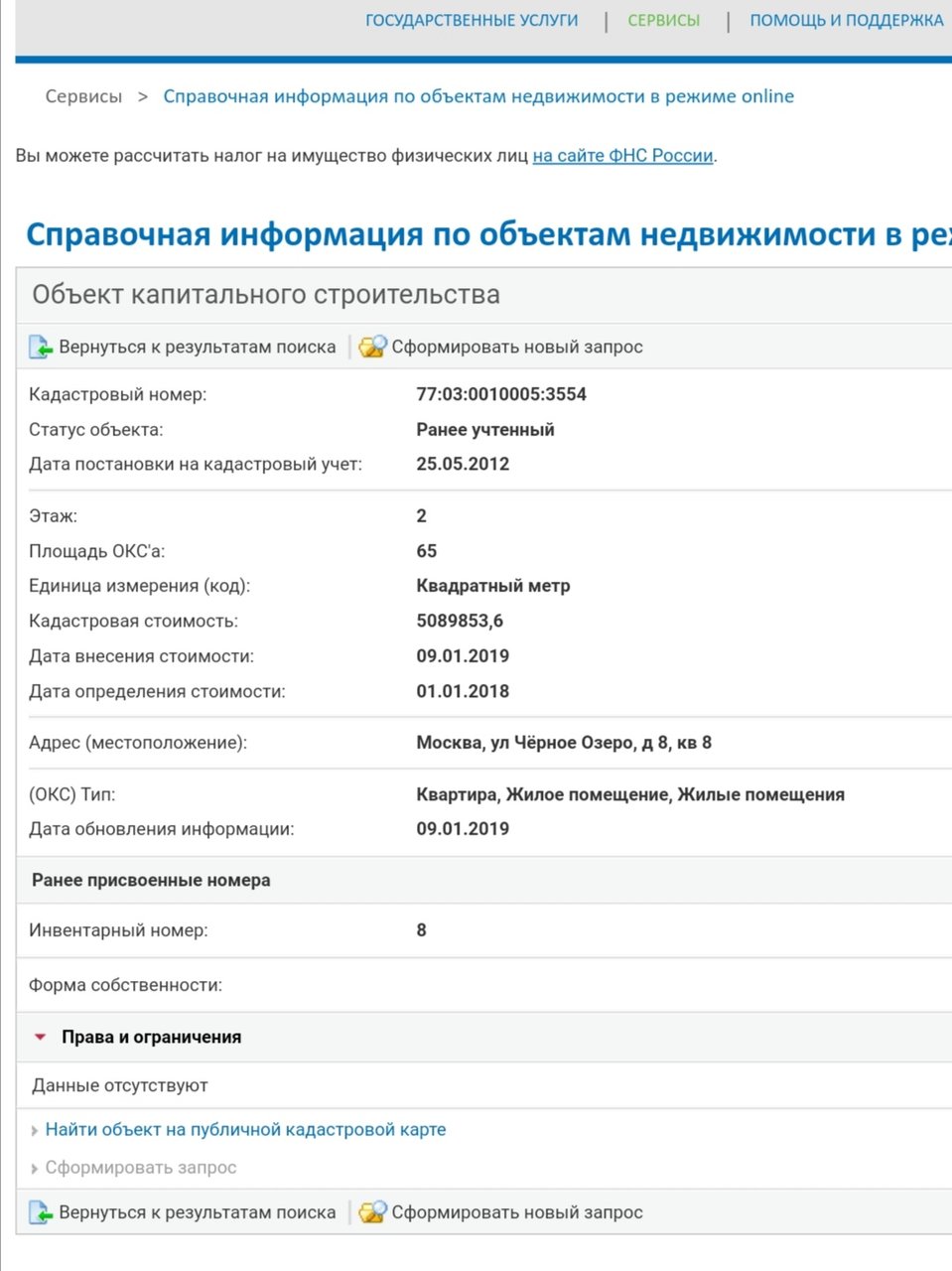Click the type value Квартира, Жилое помещение
This screenshot has width=952, height=1271.
(x=630, y=794)
